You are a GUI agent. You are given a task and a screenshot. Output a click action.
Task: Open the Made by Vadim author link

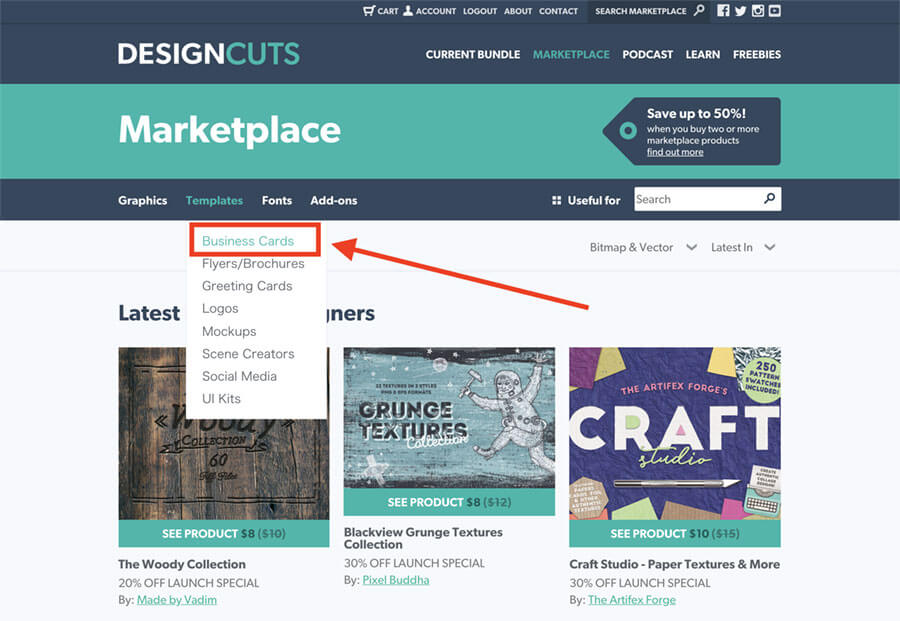[x=177, y=600]
